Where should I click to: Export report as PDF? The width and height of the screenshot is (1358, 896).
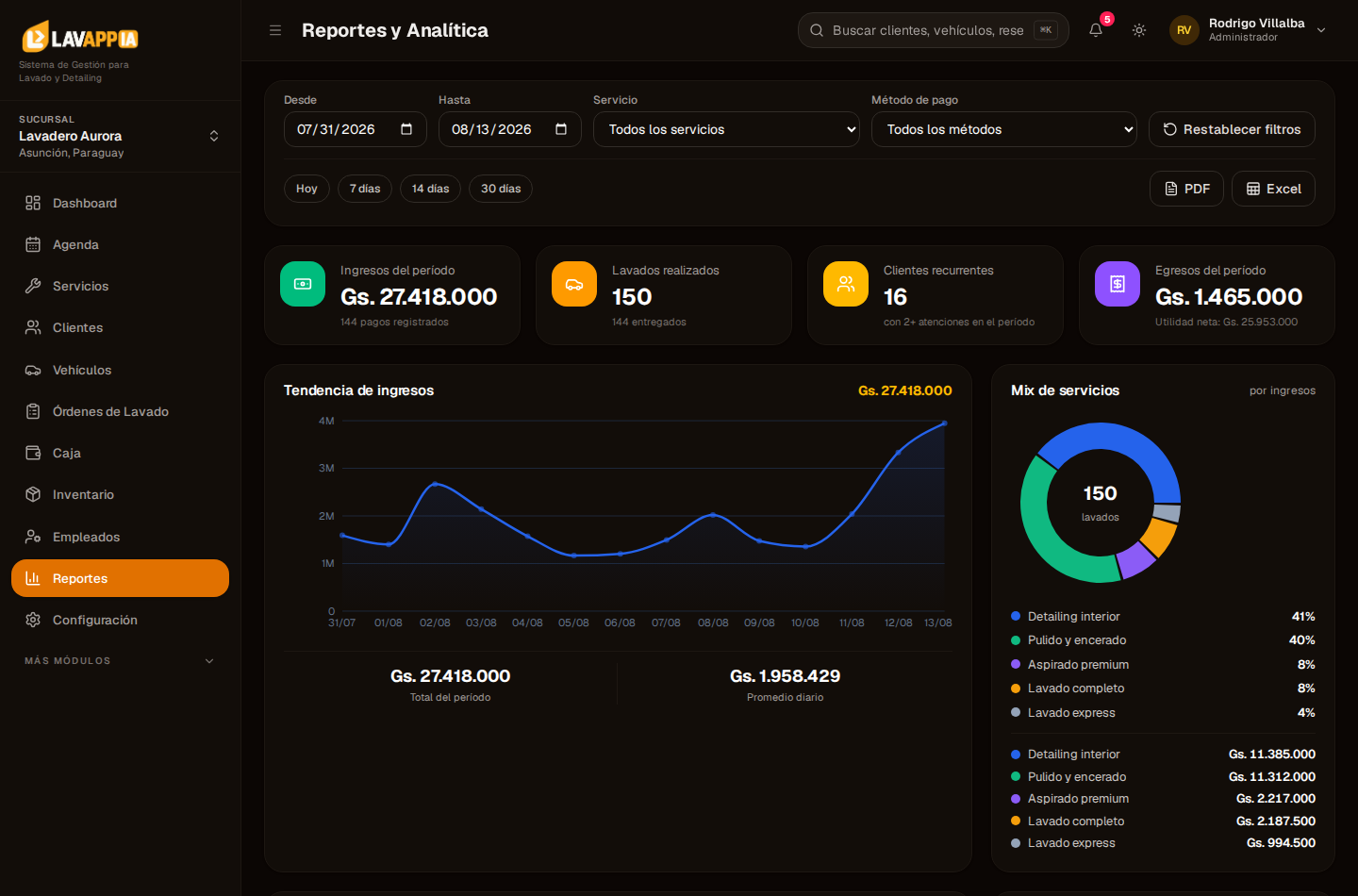[1186, 189]
